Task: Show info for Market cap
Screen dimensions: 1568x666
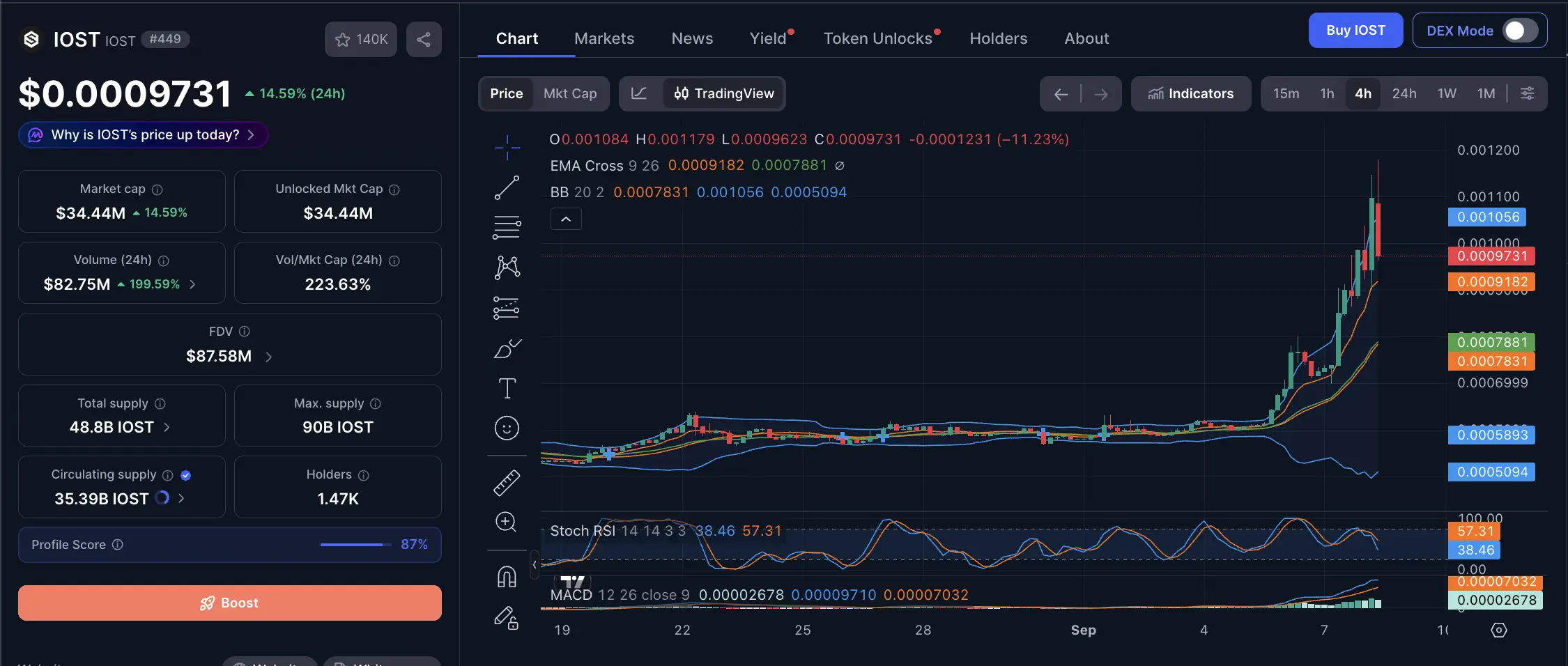Action: pyautogui.click(x=157, y=189)
